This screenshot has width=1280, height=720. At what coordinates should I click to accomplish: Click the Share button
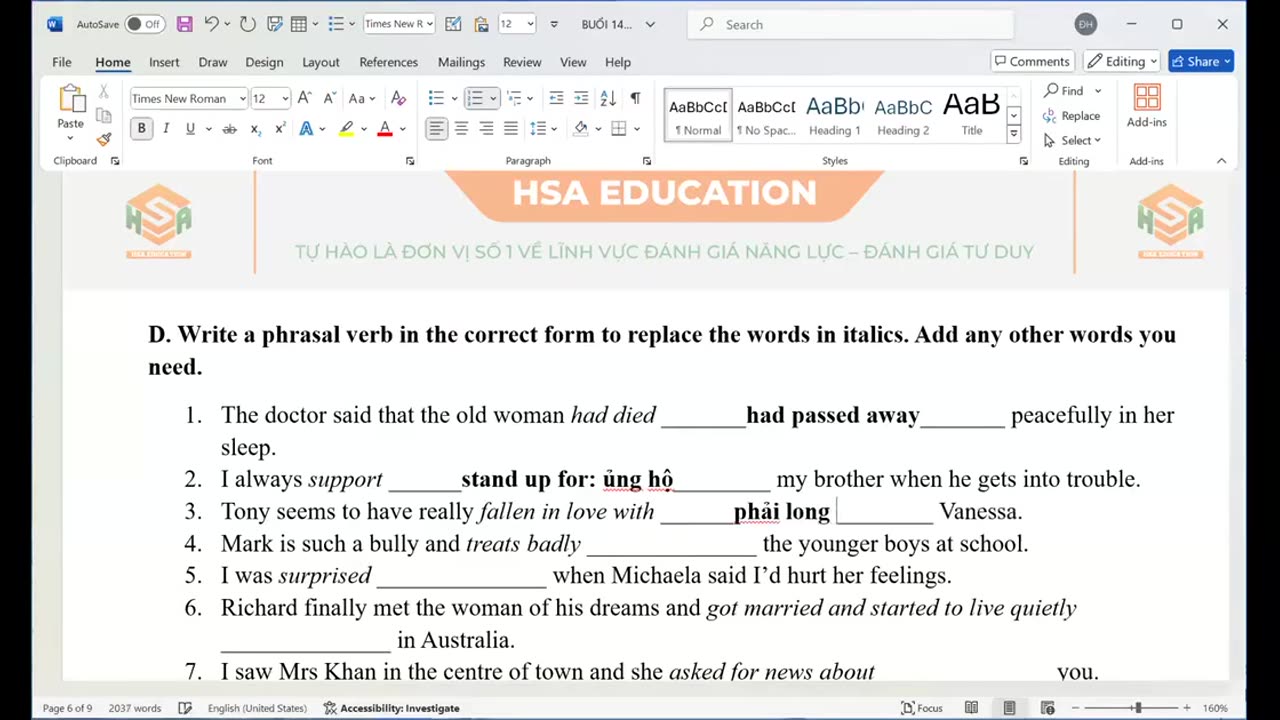click(x=1201, y=62)
